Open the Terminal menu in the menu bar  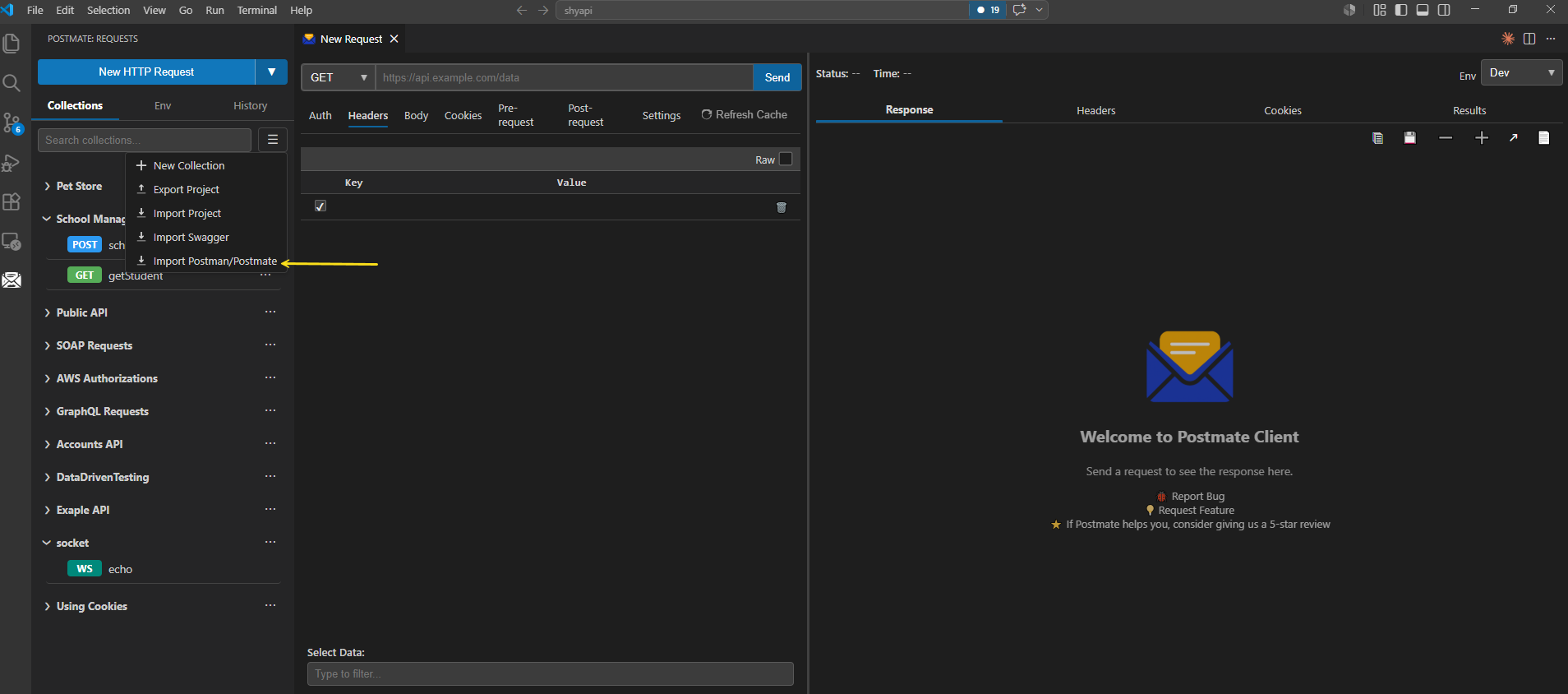click(257, 10)
